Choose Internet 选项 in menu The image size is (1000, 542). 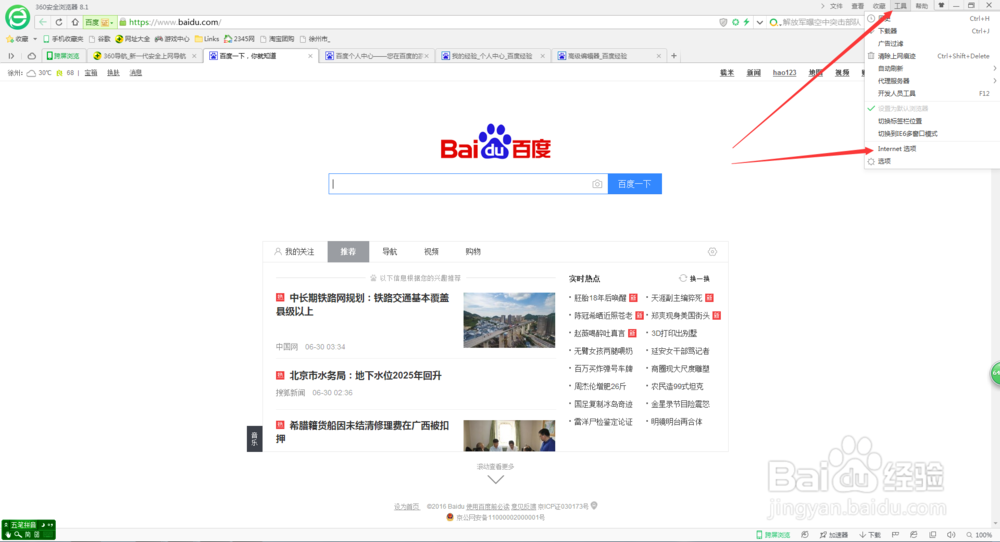tap(932, 149)
